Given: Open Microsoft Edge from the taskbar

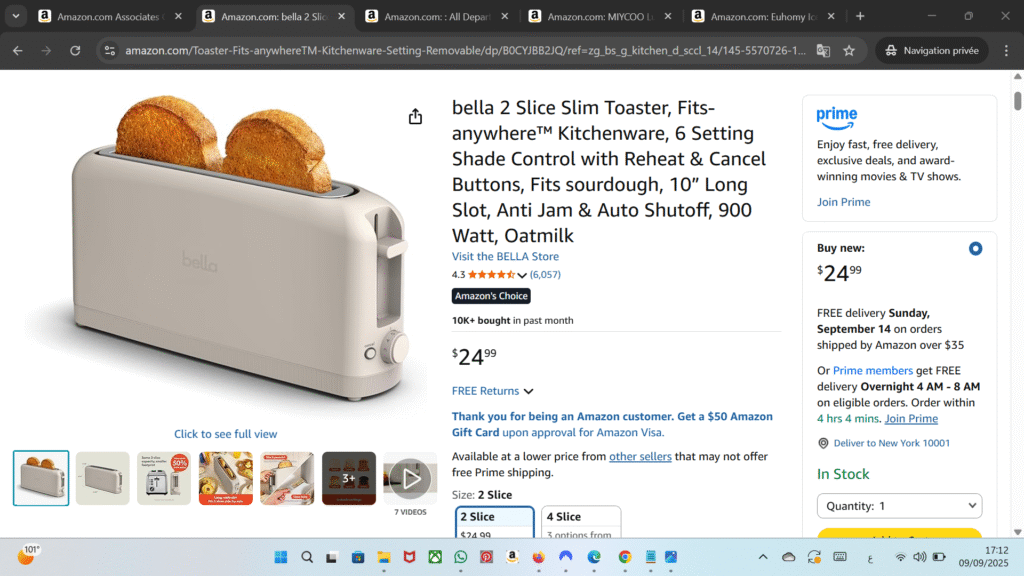Looking at the screenshot, I should click(x=593, y=557).
